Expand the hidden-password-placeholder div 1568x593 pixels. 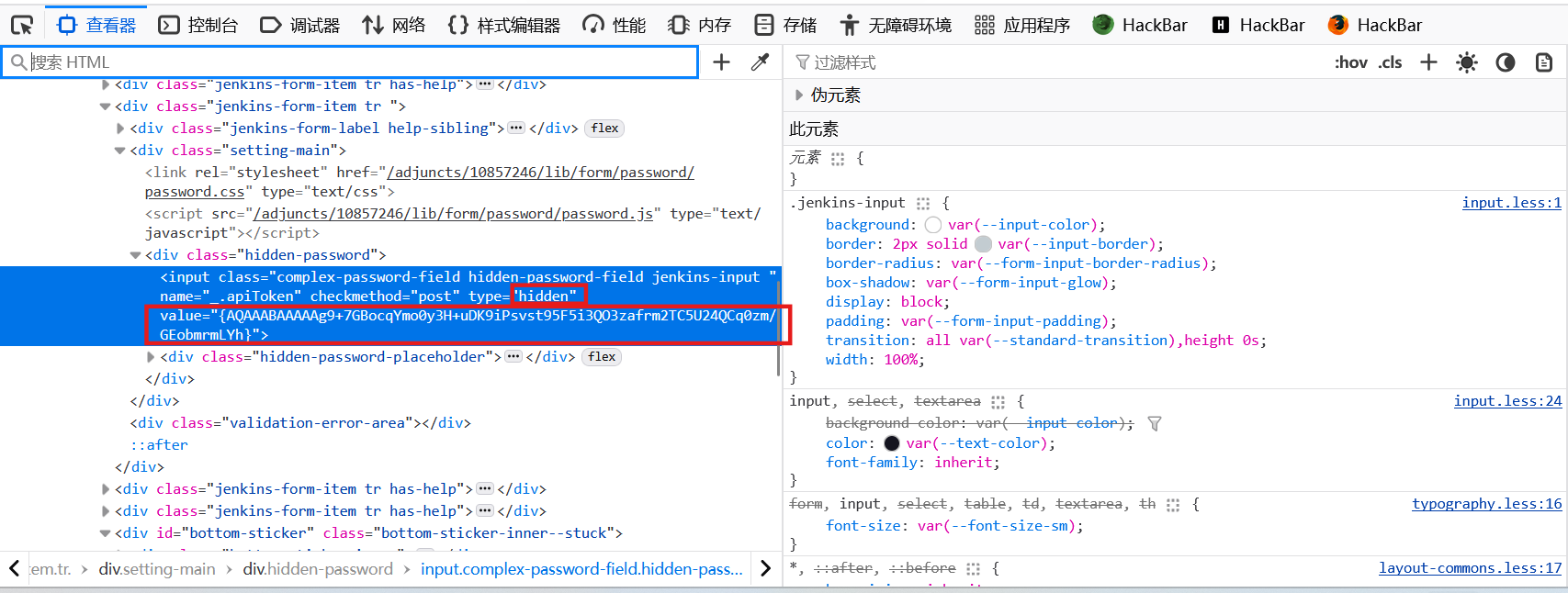coord(151,357)
